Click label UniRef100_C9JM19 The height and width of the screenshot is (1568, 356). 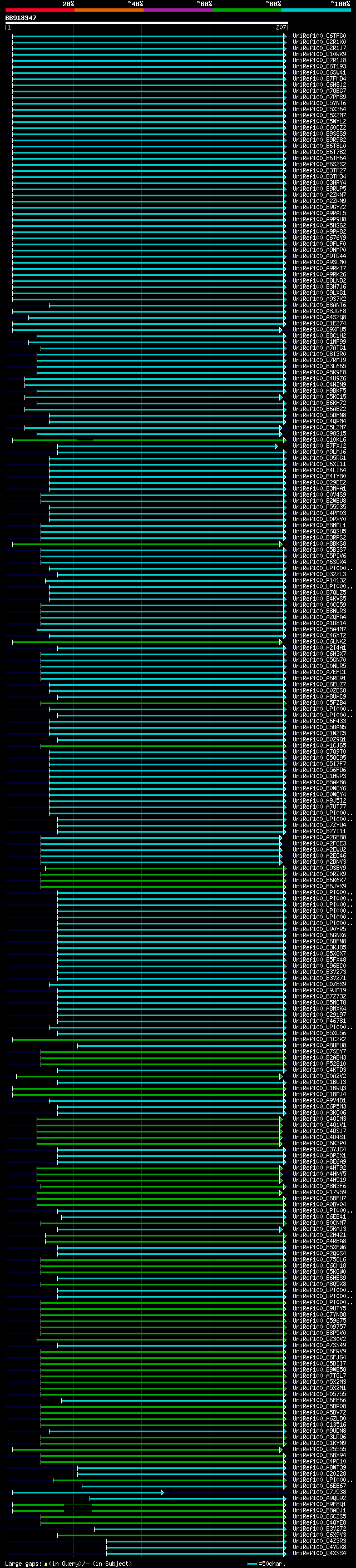[x=319, y=990]
